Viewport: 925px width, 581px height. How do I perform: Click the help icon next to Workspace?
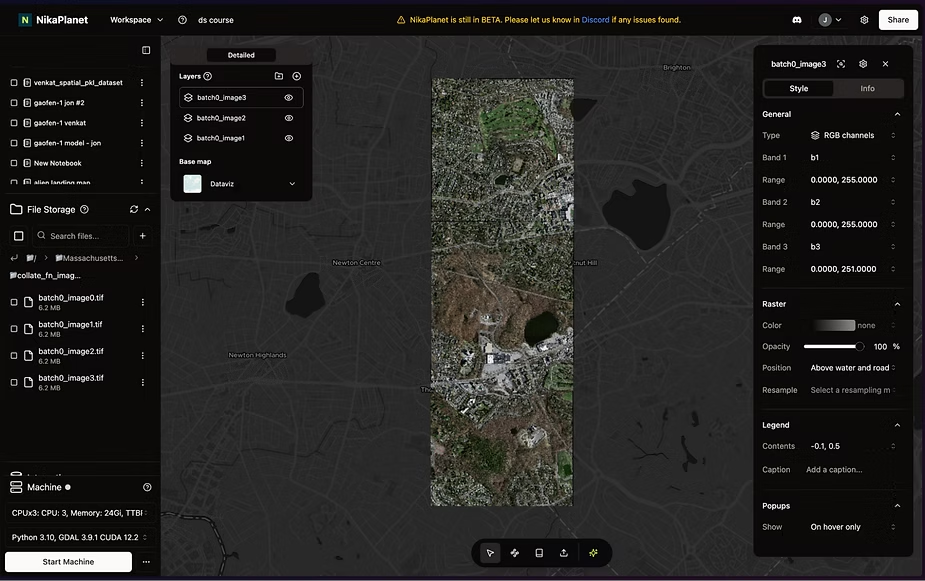point(182,20)
